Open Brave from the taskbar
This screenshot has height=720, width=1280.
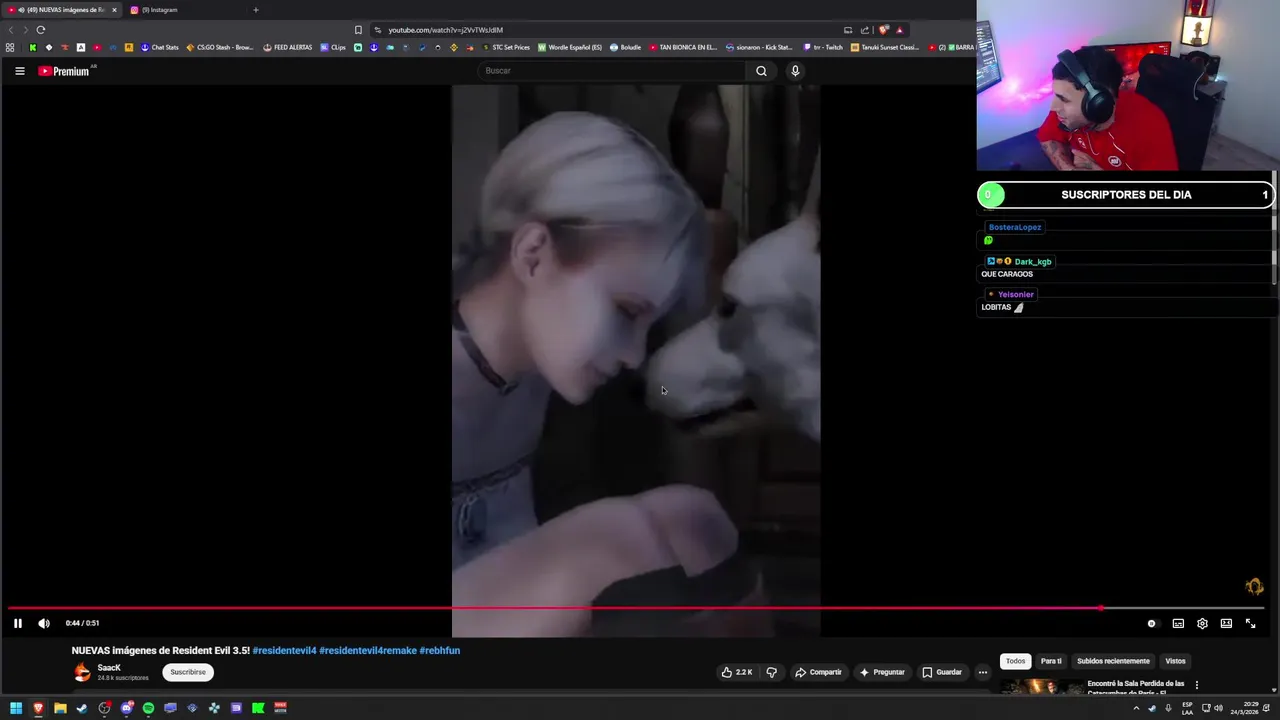click(38, 708)
